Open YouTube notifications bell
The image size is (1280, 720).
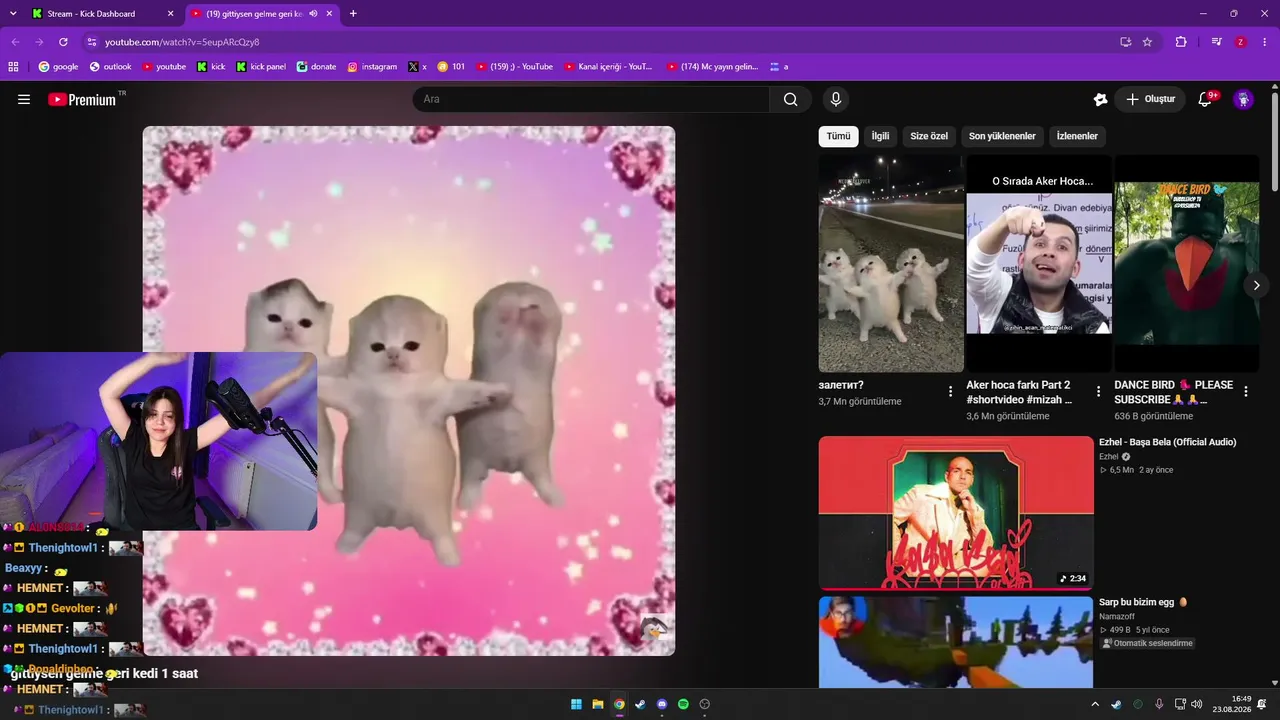[x=1206, y=99]
